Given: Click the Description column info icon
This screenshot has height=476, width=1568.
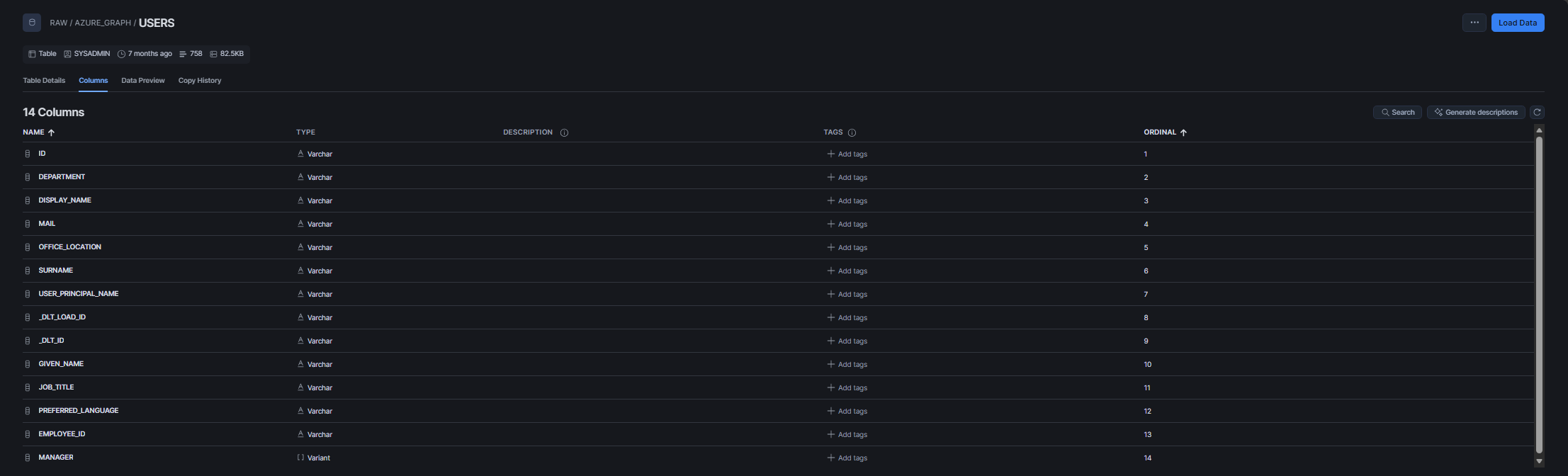Looking at the screenshot, I should point(564,132).
